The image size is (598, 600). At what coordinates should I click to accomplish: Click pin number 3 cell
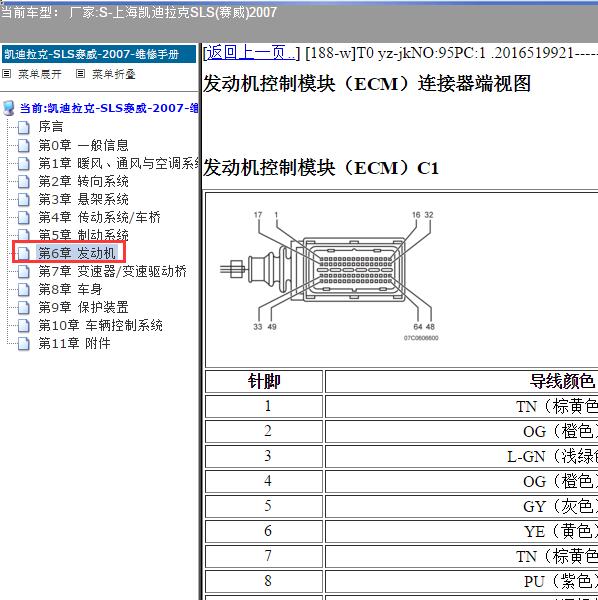[x=264, y=456]
